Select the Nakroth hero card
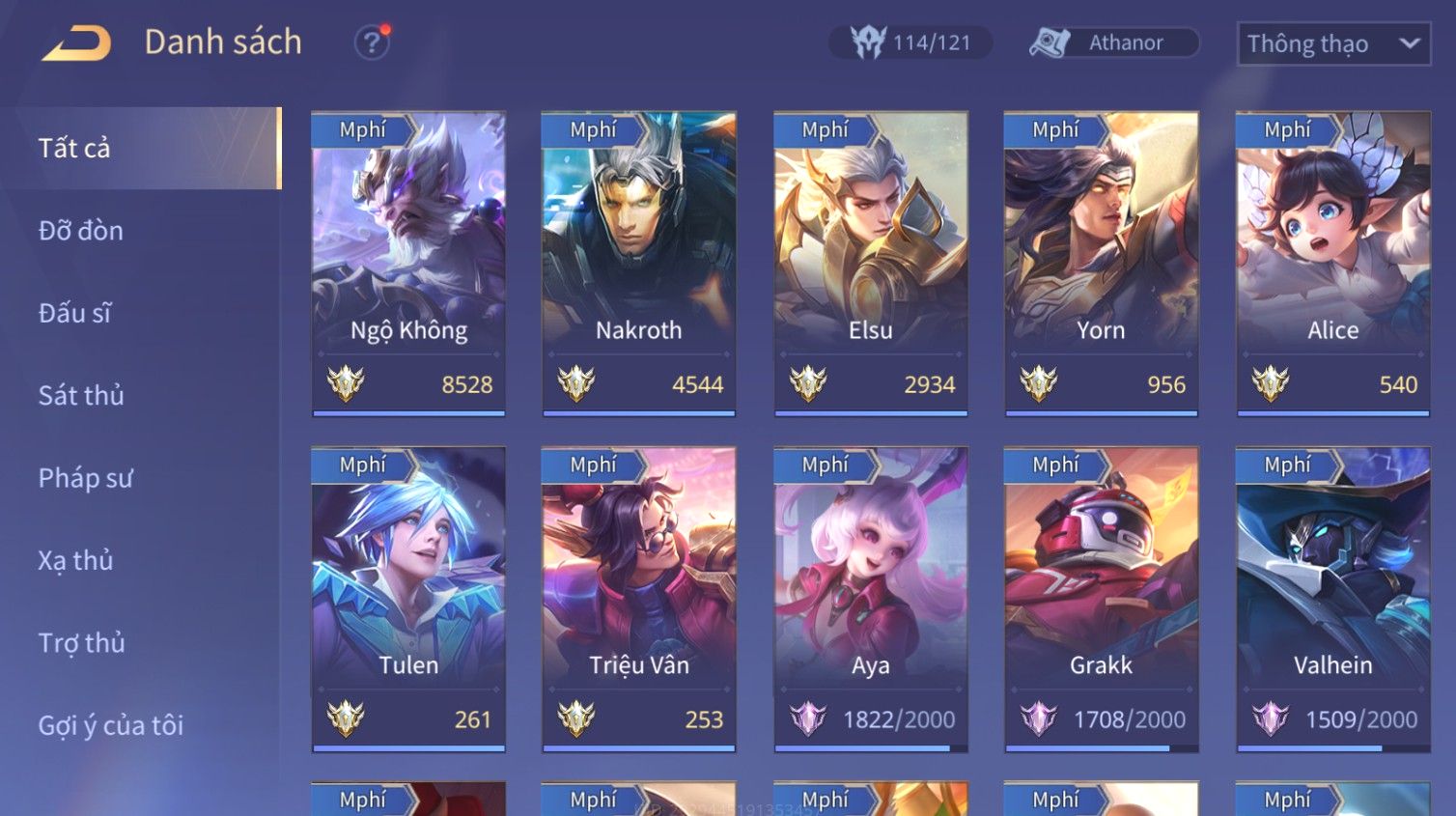Screen dimensions: 1456x816 coord(639,264)
